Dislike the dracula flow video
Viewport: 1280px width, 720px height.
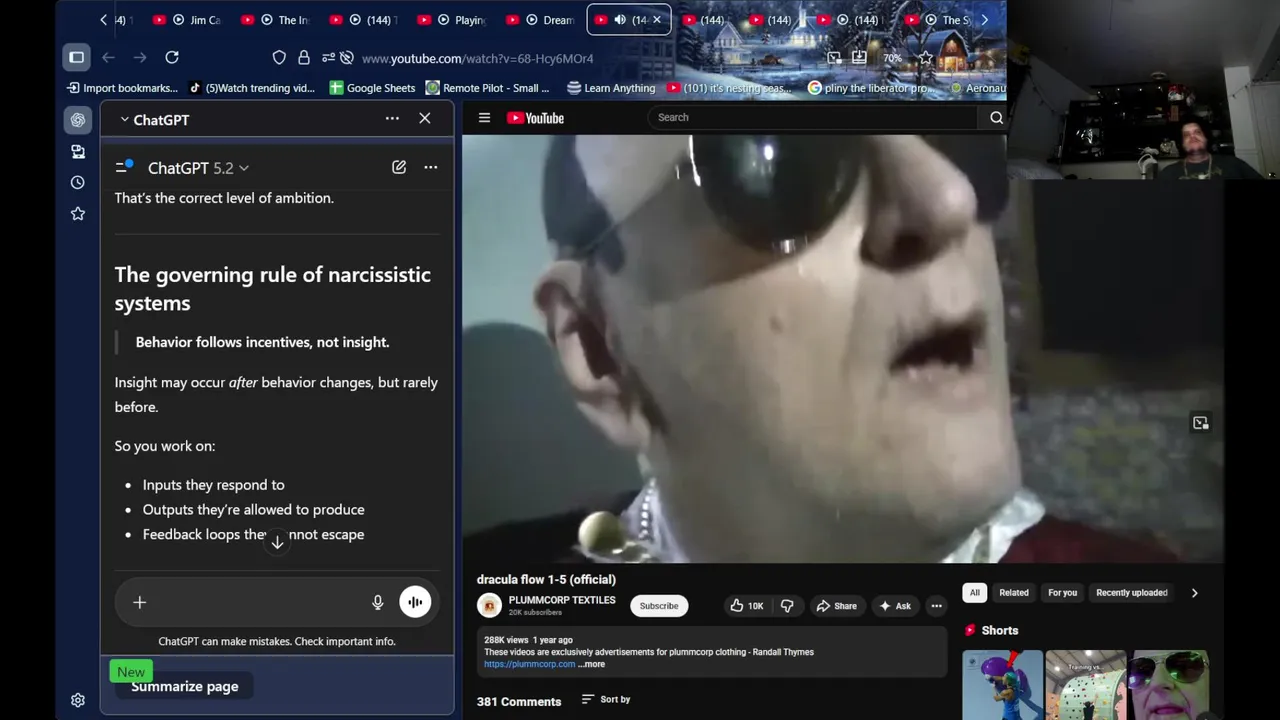coord(787,606)
